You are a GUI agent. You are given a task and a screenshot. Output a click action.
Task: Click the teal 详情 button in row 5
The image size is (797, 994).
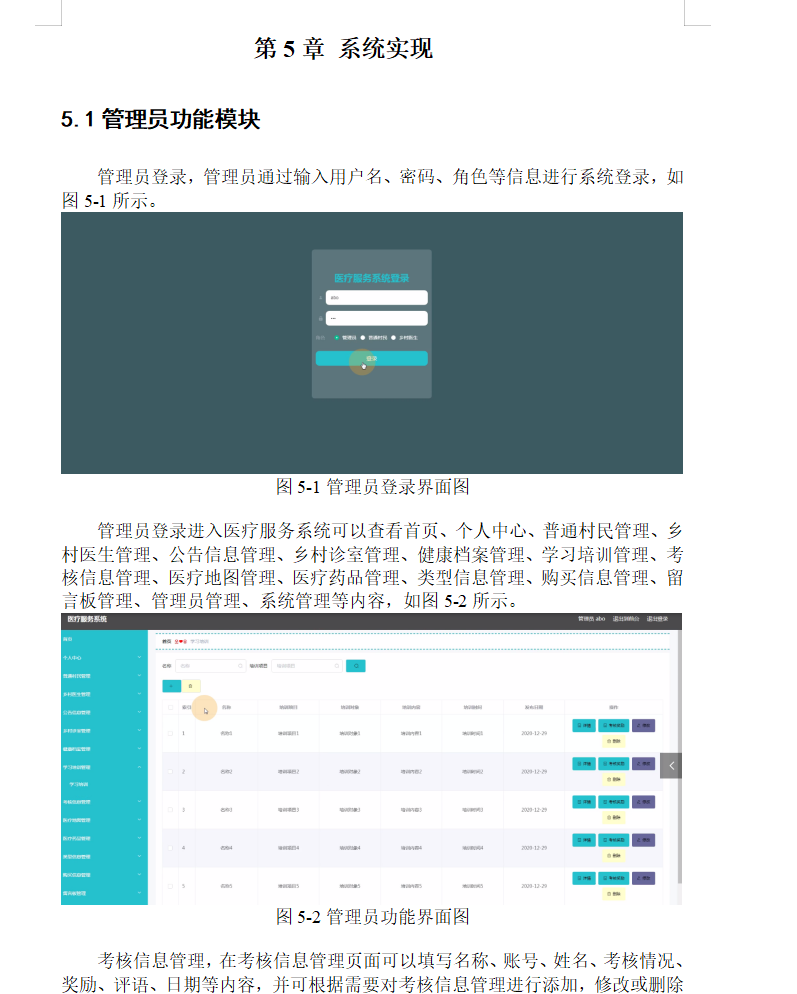[x=584, y=878]
